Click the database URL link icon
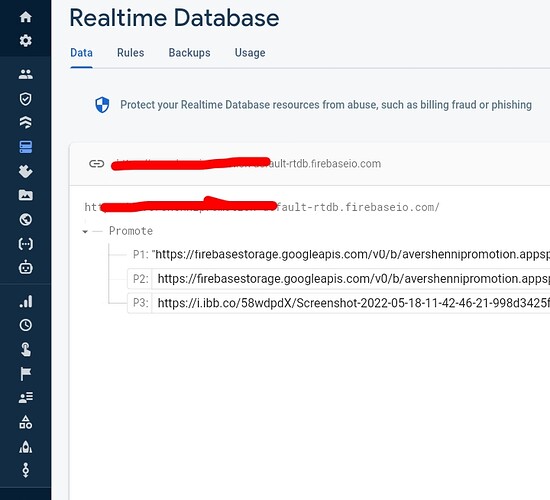The height and width of the screenshot is (500, 550). (96, 164)
